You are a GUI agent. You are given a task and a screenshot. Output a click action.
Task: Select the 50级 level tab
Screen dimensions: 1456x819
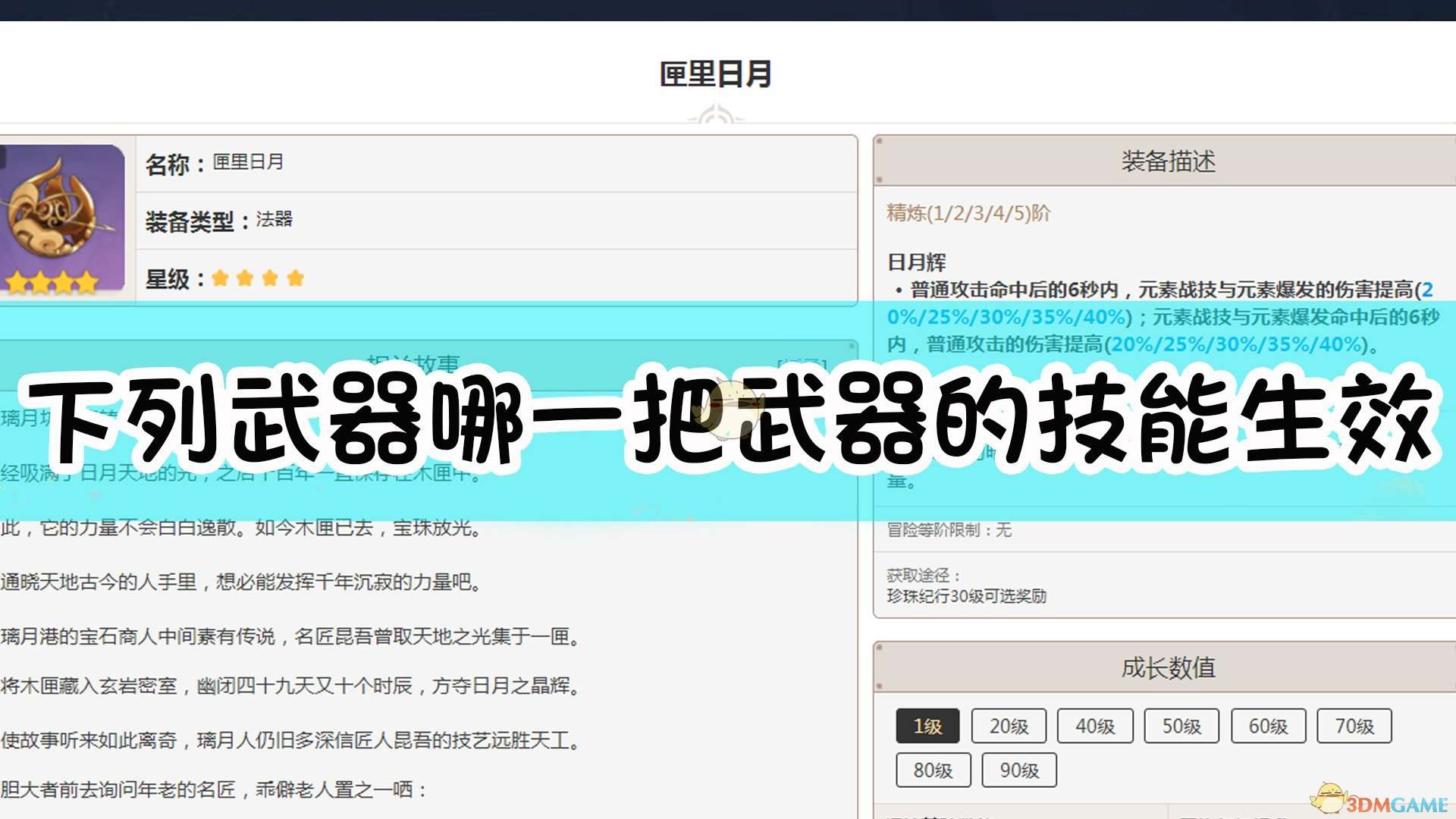(1181, 726)
